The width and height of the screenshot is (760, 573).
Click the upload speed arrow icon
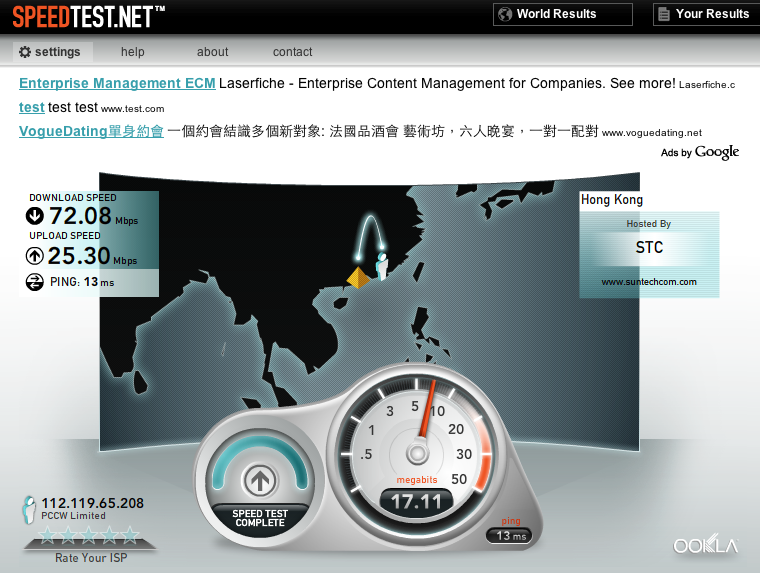pos(34,255)
